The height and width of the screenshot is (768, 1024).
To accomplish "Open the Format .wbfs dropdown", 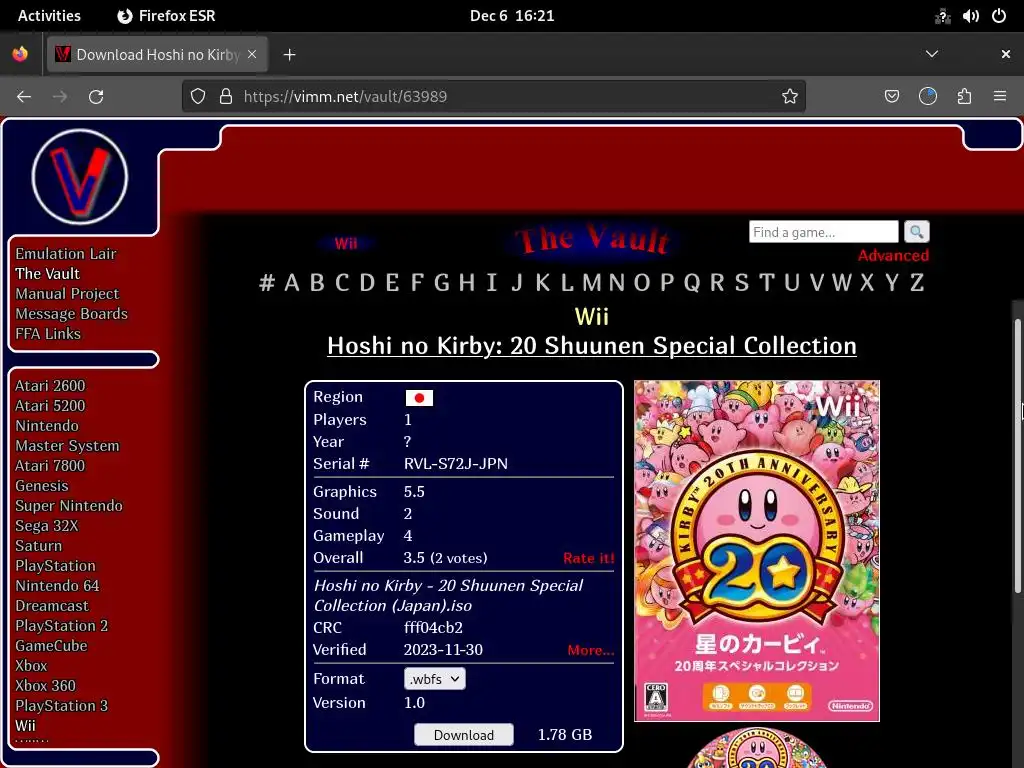I will [x=434, y=679].
